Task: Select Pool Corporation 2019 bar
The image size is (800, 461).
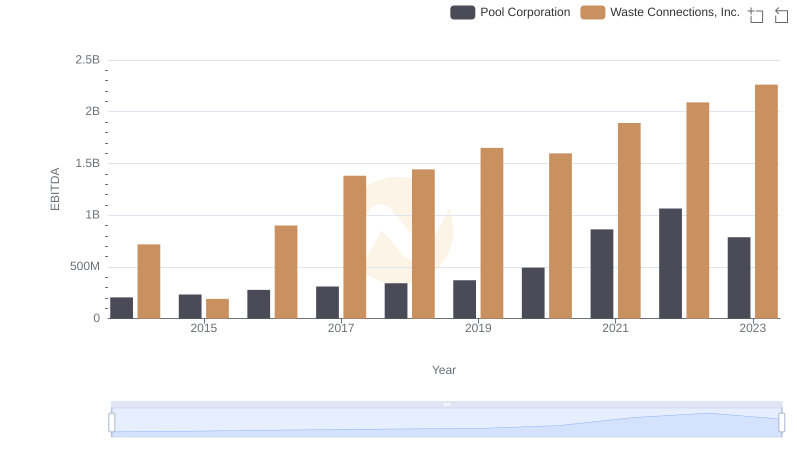Action: [464, 299]
